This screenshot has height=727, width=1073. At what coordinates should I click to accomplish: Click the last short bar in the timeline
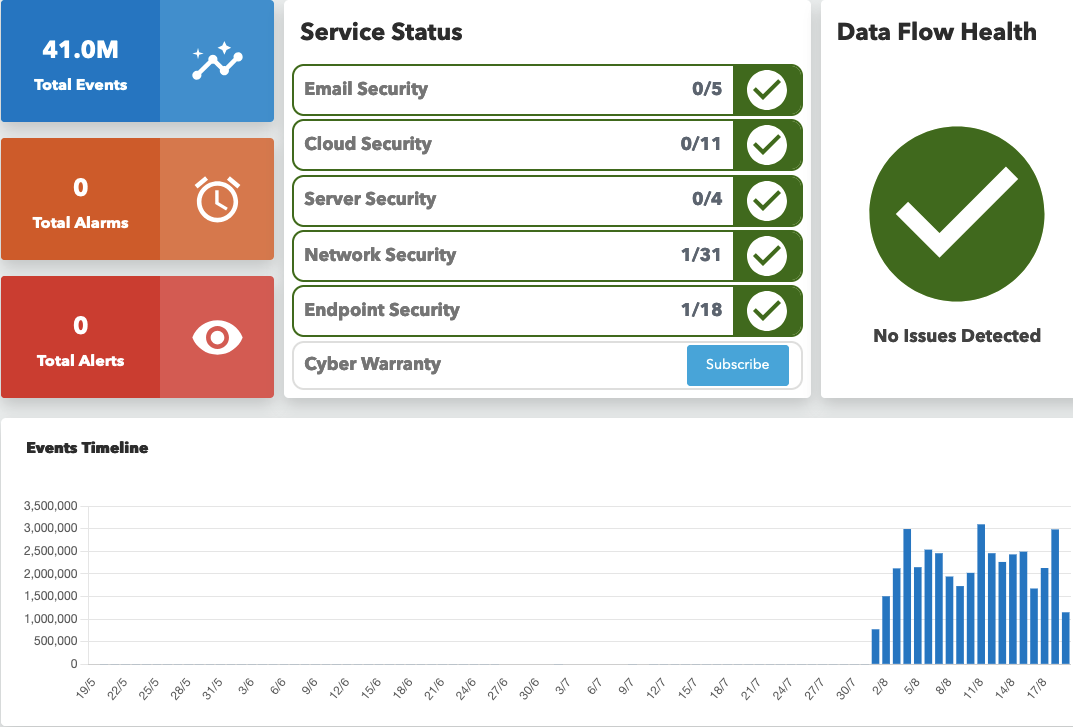[x=1065, y=638]
